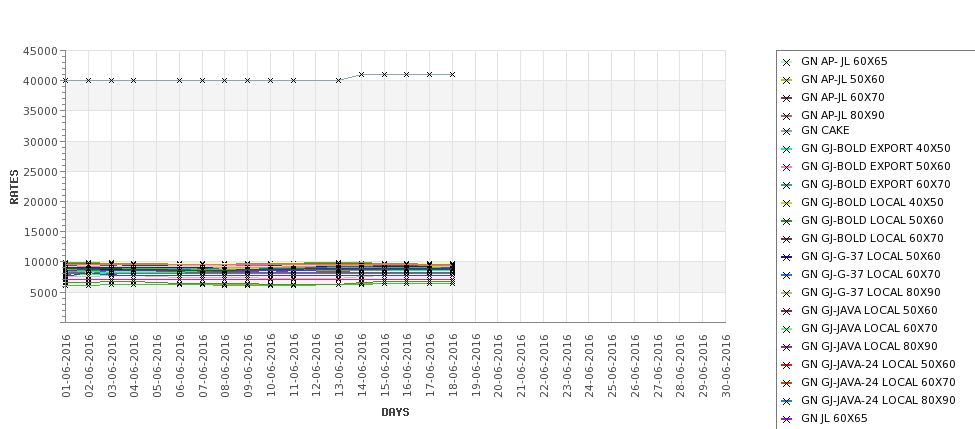Click the 01-06-2016 date axis label

66,366
